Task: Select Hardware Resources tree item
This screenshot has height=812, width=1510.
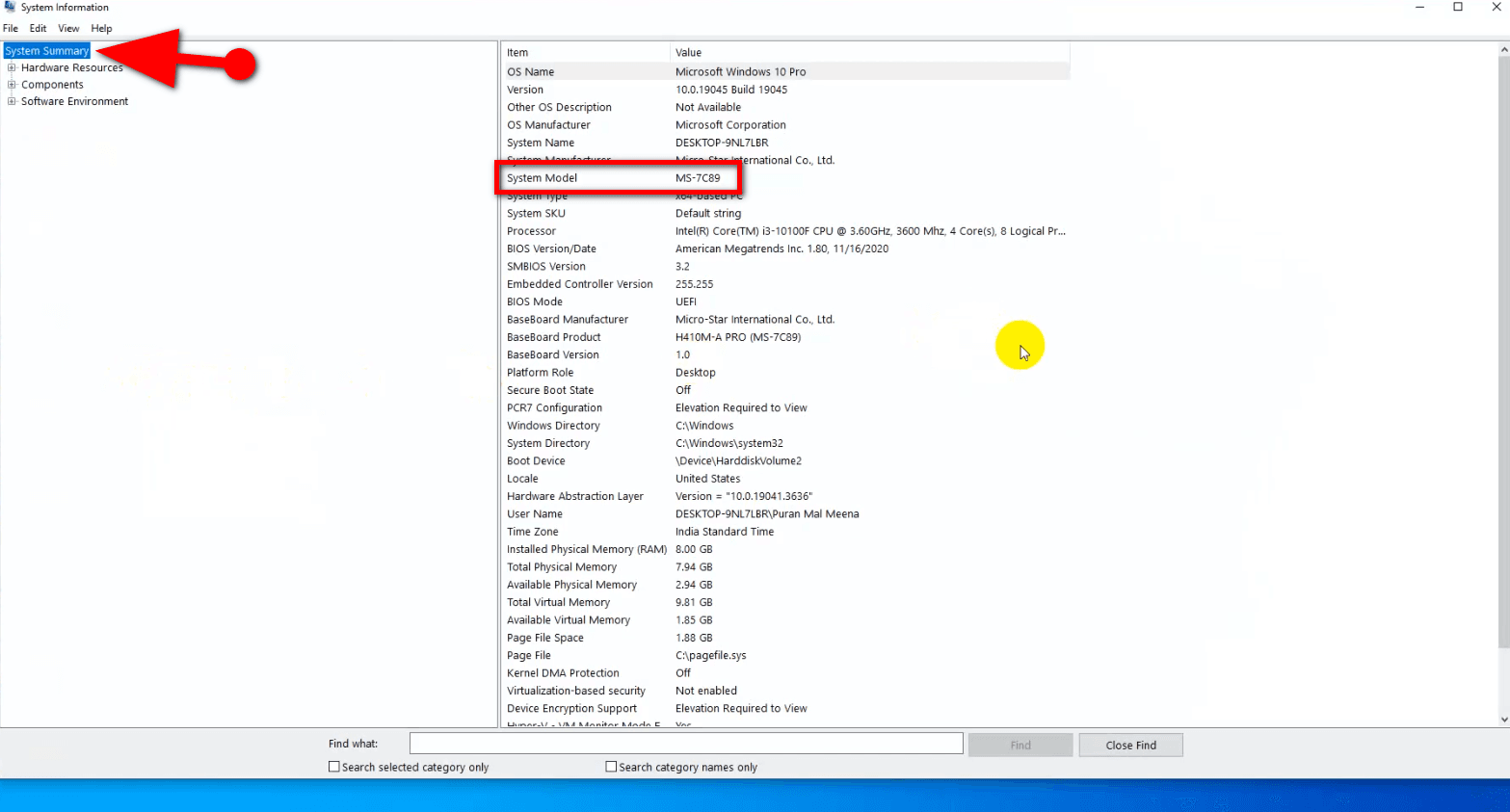Action: 72,67
